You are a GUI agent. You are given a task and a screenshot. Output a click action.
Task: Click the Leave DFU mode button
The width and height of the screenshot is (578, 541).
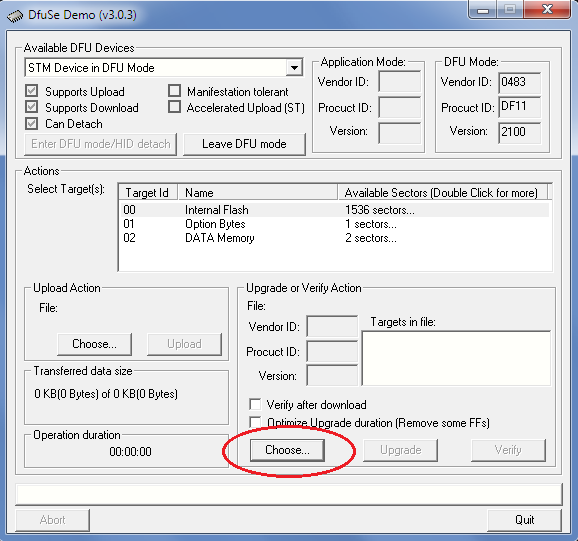coord(244,144)
